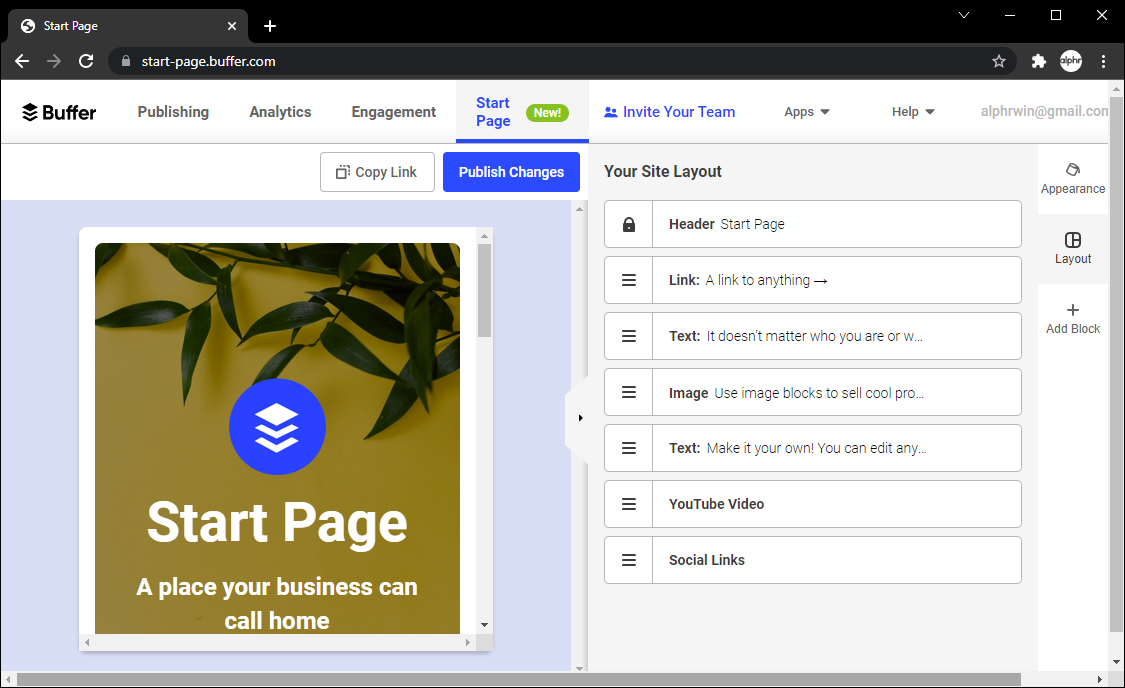Open the Header Start Page block
Viewport: 1125px width, 688px height.
(813, 225)
